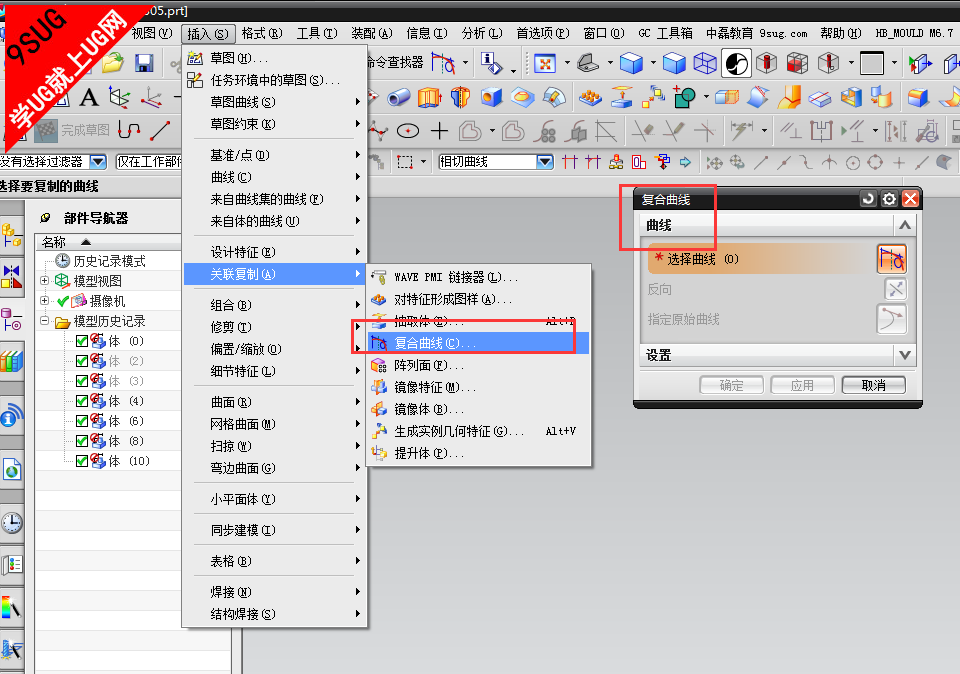960x674 pixels.
Task: Select the line sketch tool icon
Action: pyautogui.click(x=160, y=130)
